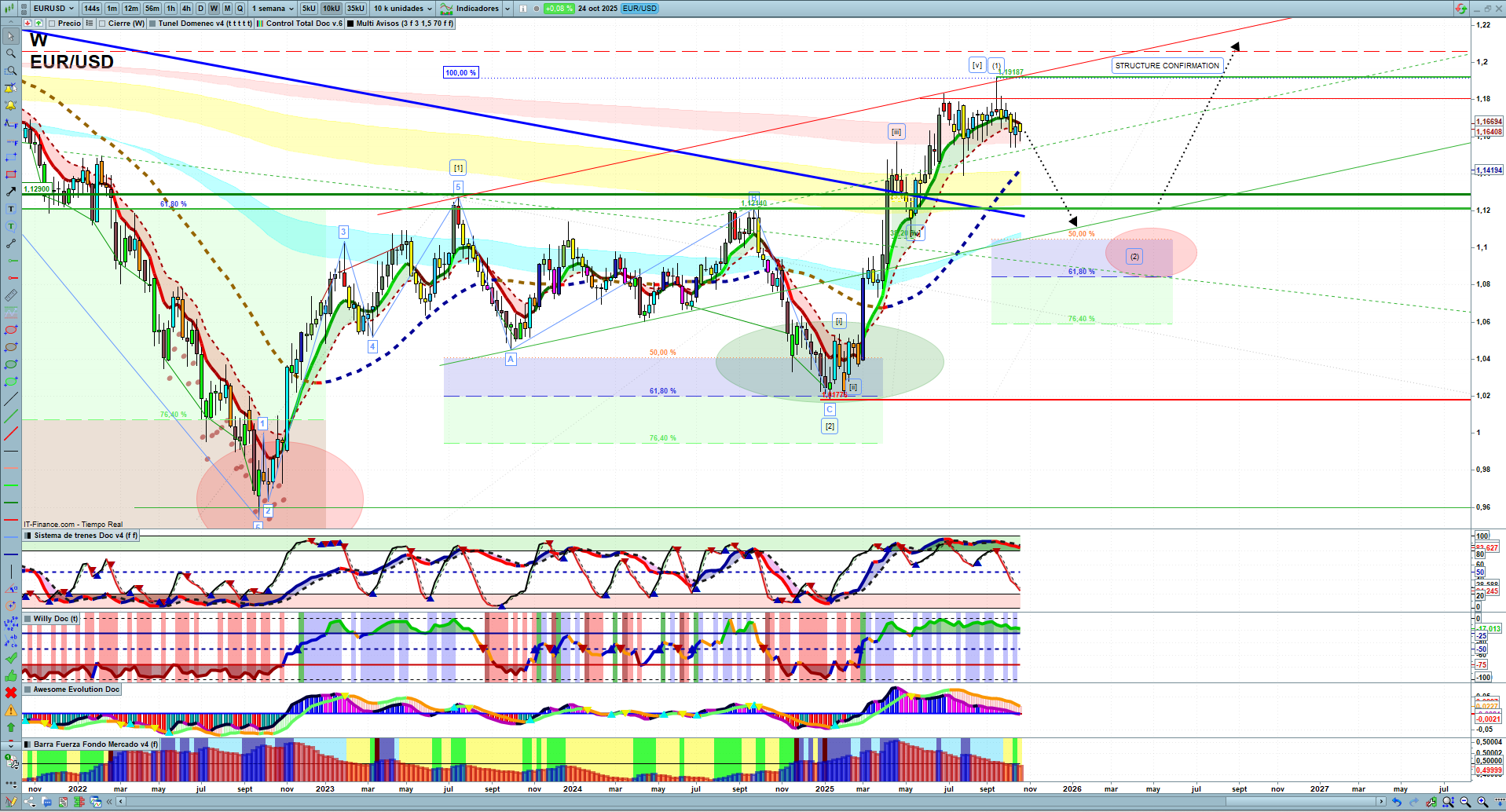The height and width of the screenshot is (812, 1506).
Task: Toggle the 35kU tick chart button
Action: (356, 9)
